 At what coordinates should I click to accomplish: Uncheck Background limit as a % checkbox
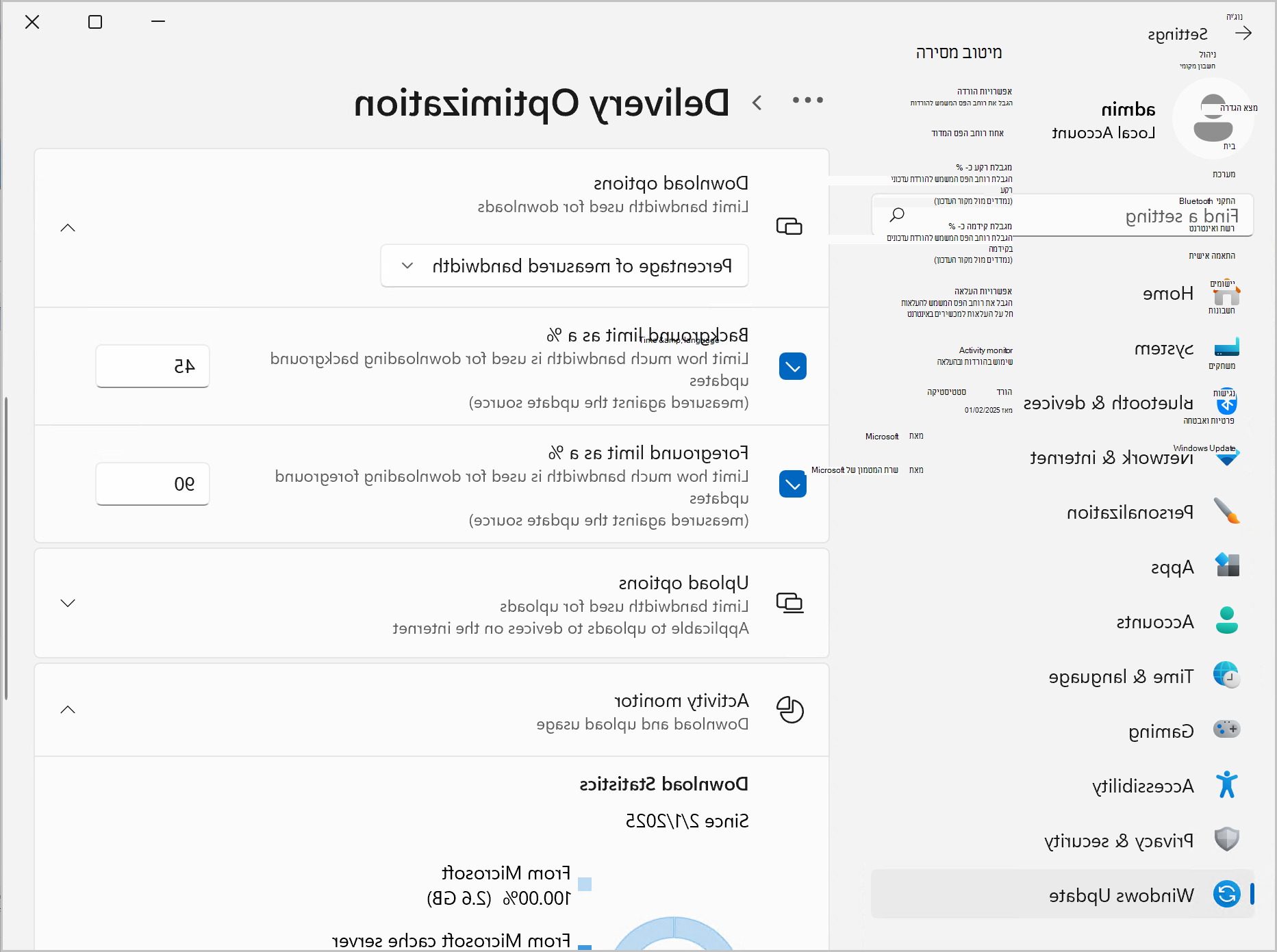coord(793,366)
